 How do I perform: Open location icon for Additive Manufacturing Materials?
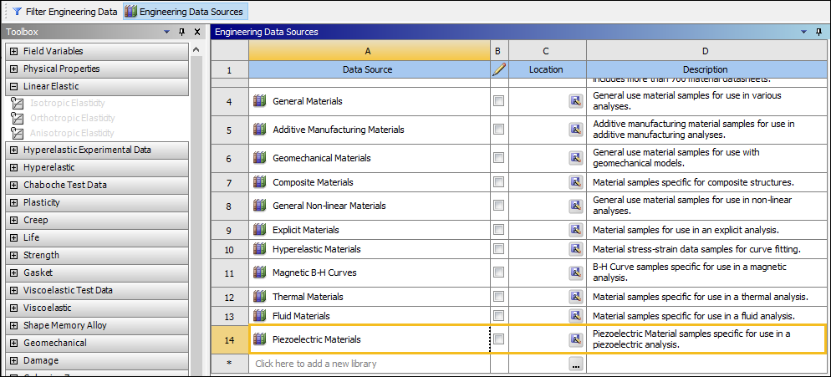(x=576, y=129)
